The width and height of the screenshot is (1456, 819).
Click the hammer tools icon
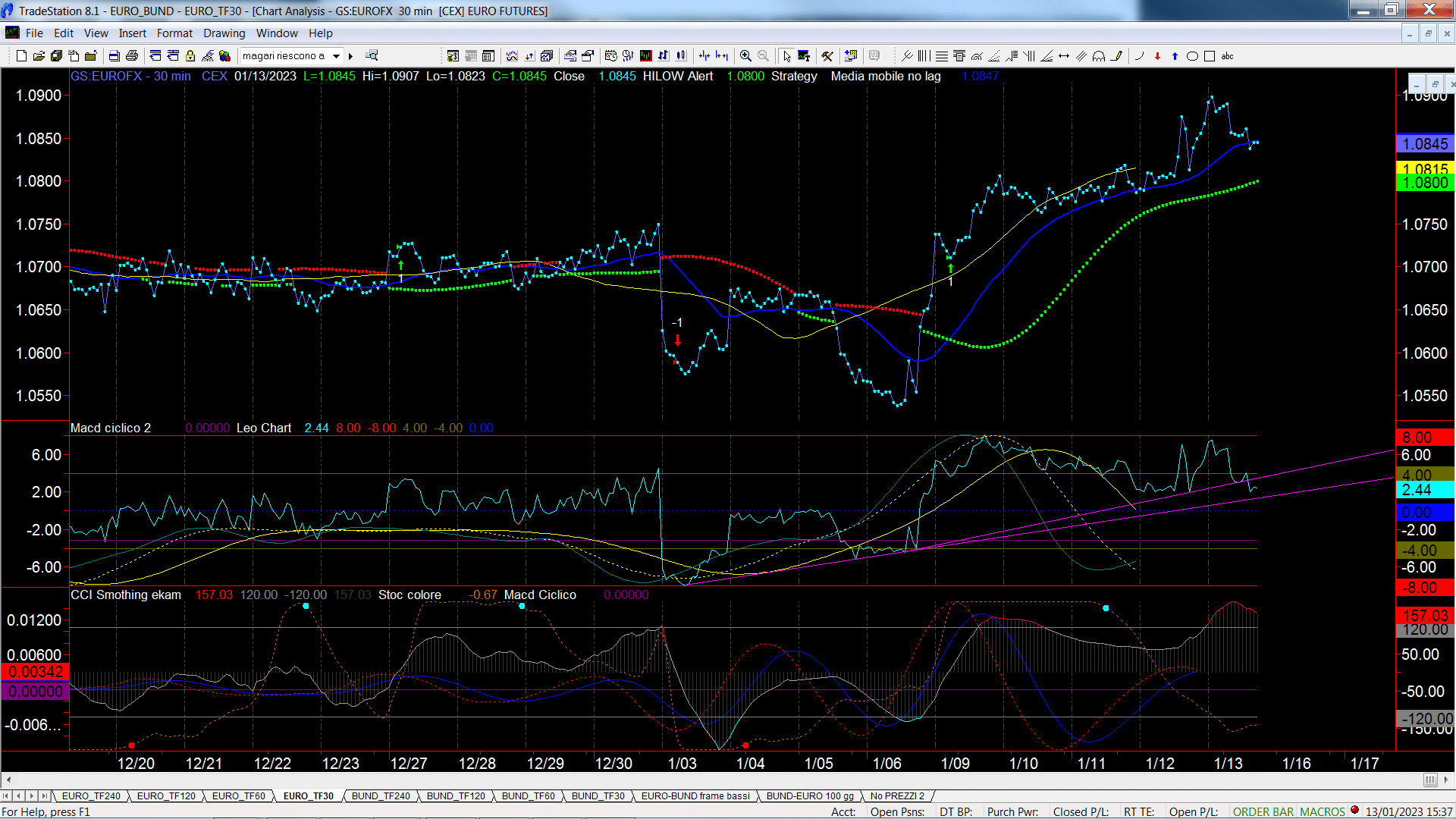click(827, 56)
